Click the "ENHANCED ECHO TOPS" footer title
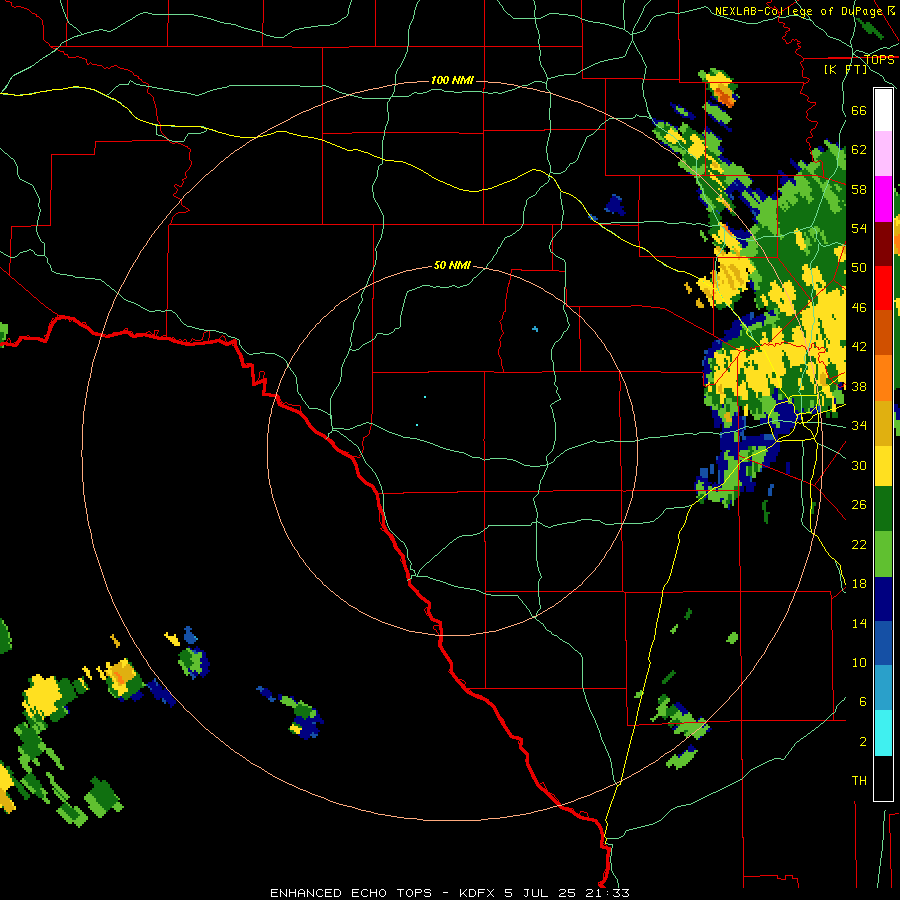 (351, 893)
